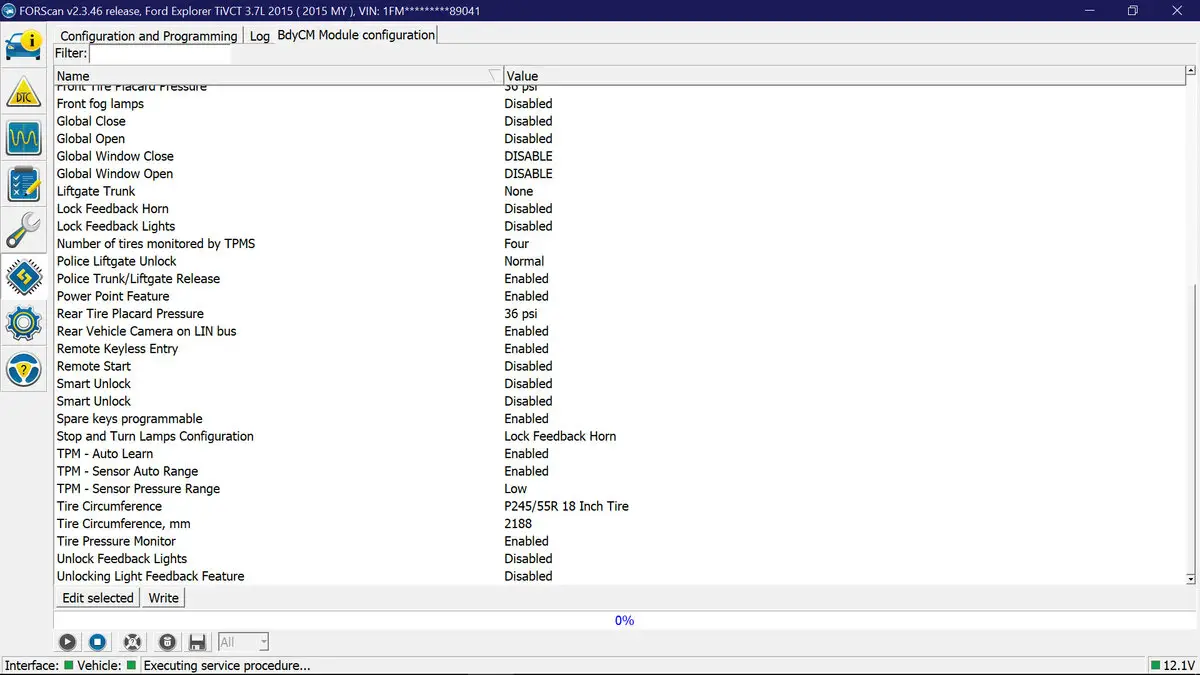Select Number of tires monitored by TPMS
This screenshot has height=675, width=1200.
(x=618, y=244)
